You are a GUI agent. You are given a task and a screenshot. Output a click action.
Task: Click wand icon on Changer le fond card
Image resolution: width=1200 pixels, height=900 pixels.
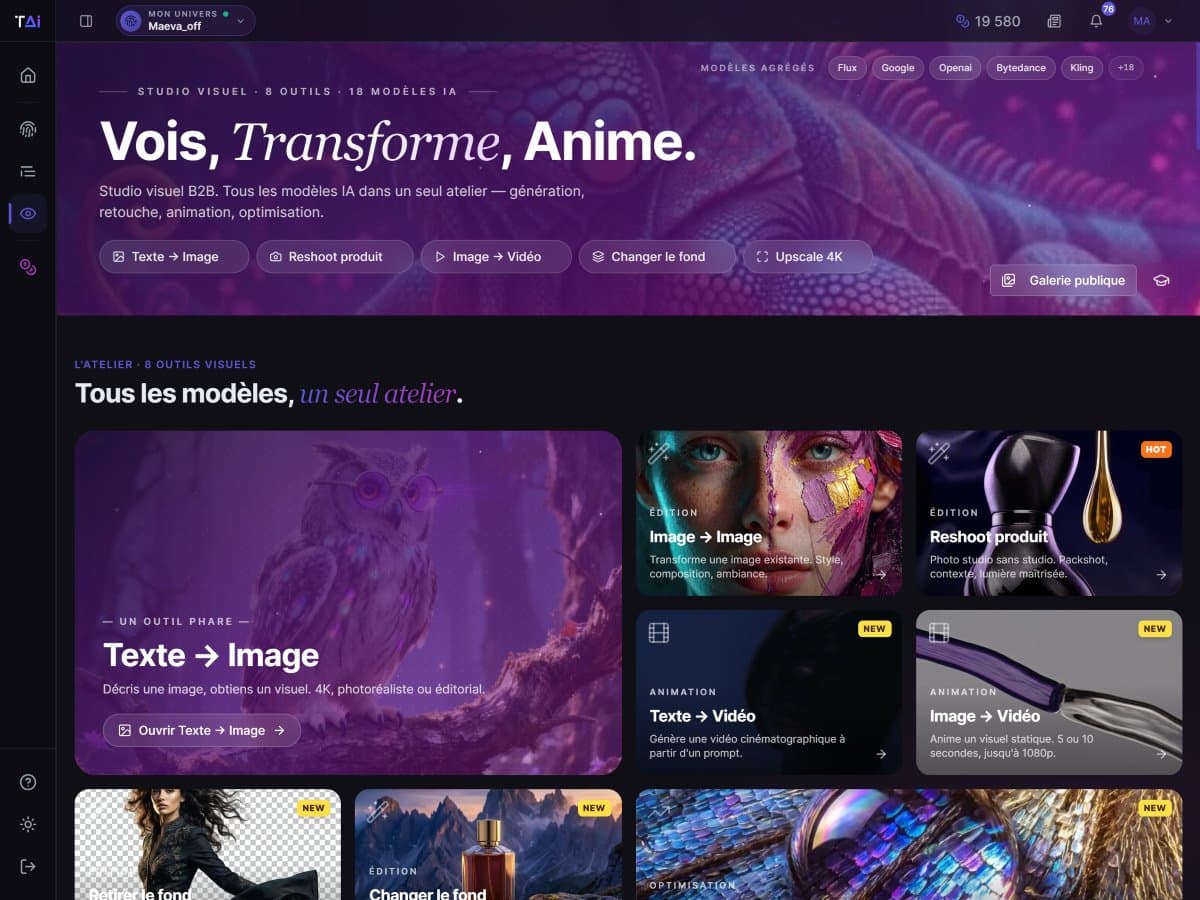click(x=377, y=811)
